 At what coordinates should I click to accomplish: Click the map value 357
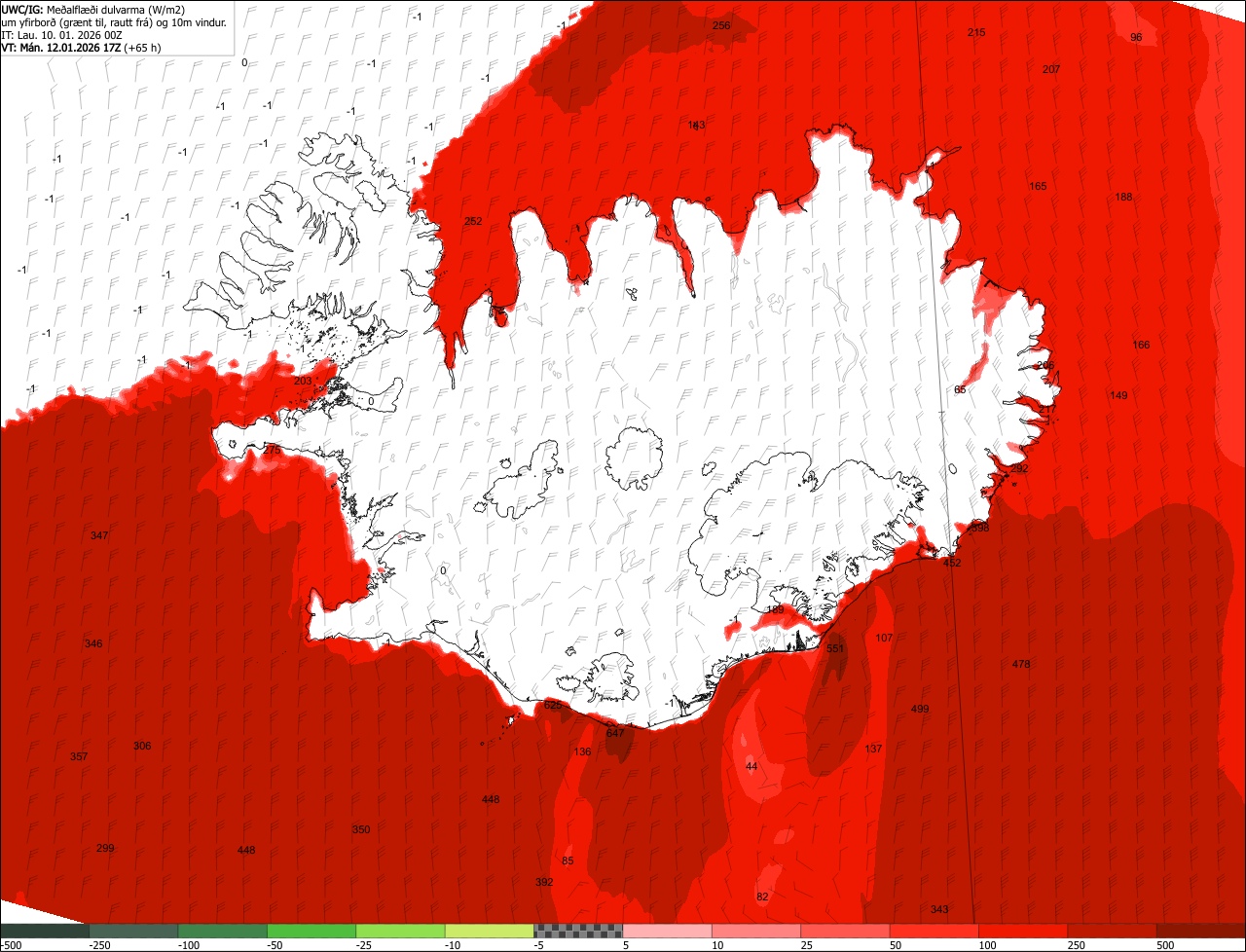click(79, 756)
